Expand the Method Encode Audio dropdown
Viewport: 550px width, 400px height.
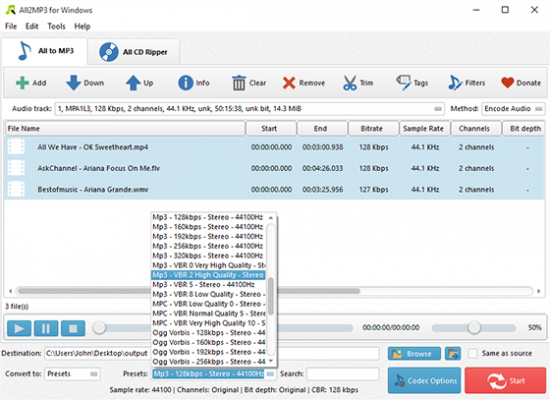tap(513, 109)
